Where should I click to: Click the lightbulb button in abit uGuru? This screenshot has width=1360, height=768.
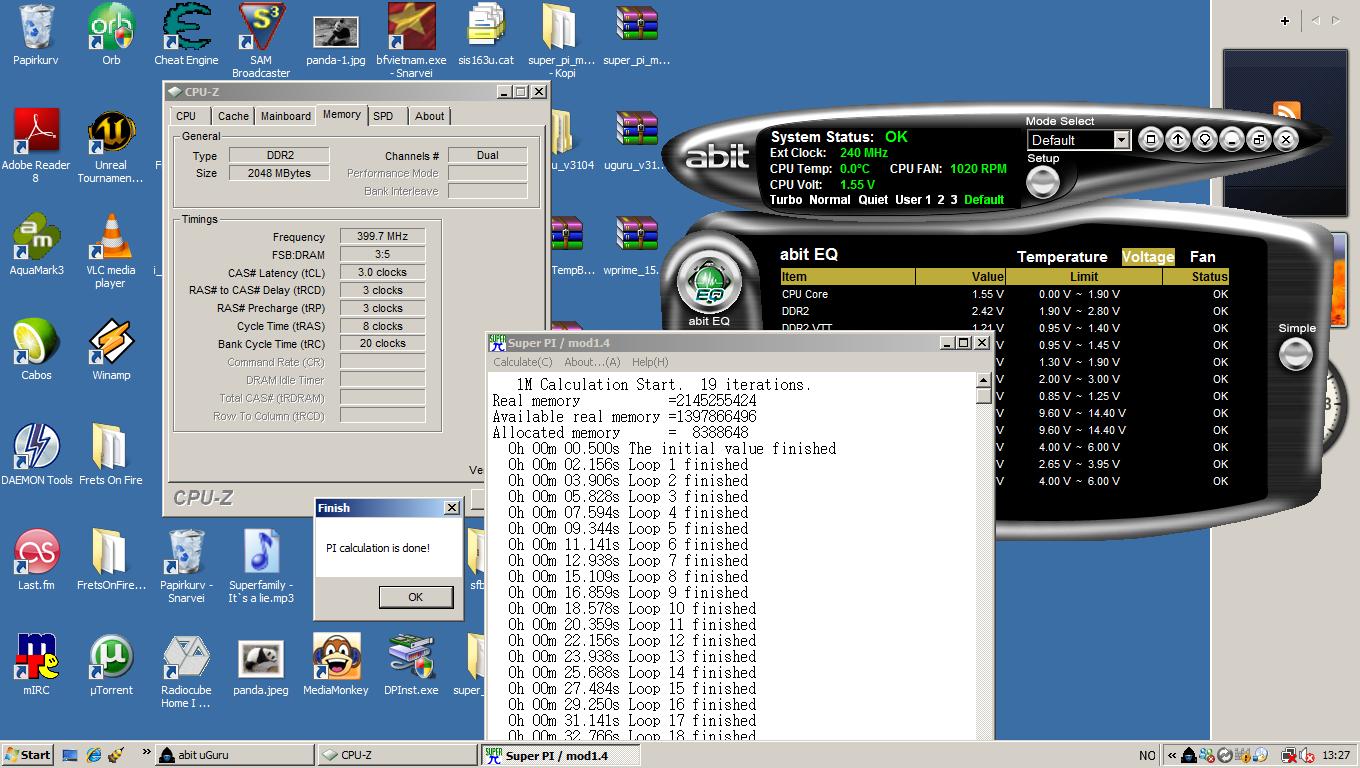(1205, 140)
